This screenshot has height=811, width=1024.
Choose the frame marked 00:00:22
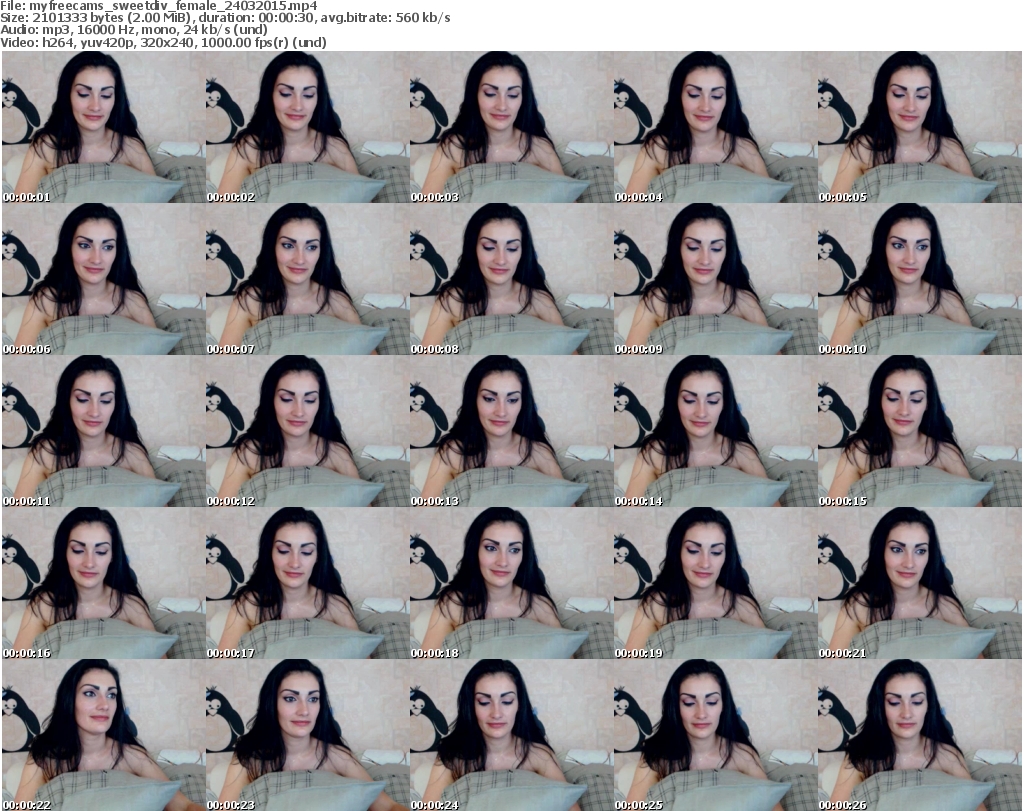103,735
